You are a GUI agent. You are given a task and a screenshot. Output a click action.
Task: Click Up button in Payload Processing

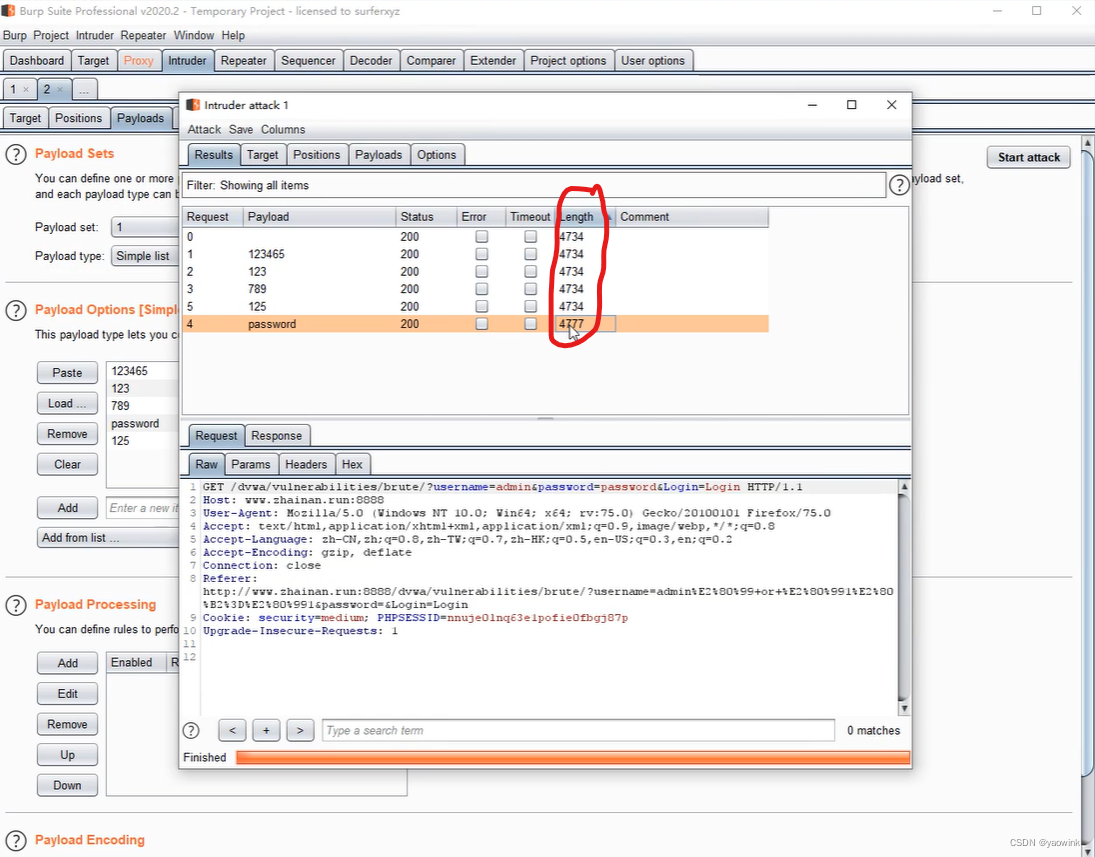pyautogui.click(x=67, y=755)
